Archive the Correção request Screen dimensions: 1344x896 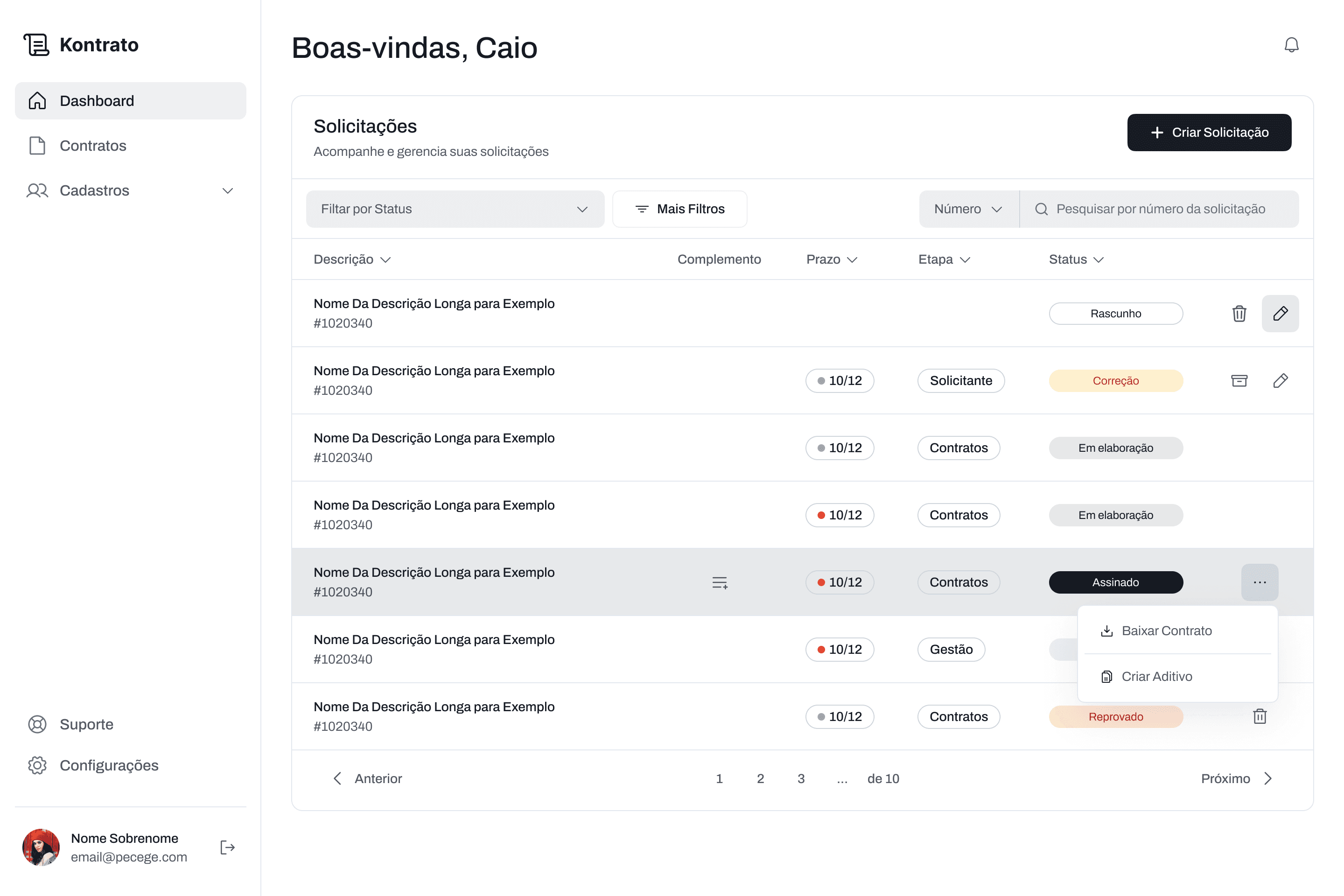[x=1239, y=381]
